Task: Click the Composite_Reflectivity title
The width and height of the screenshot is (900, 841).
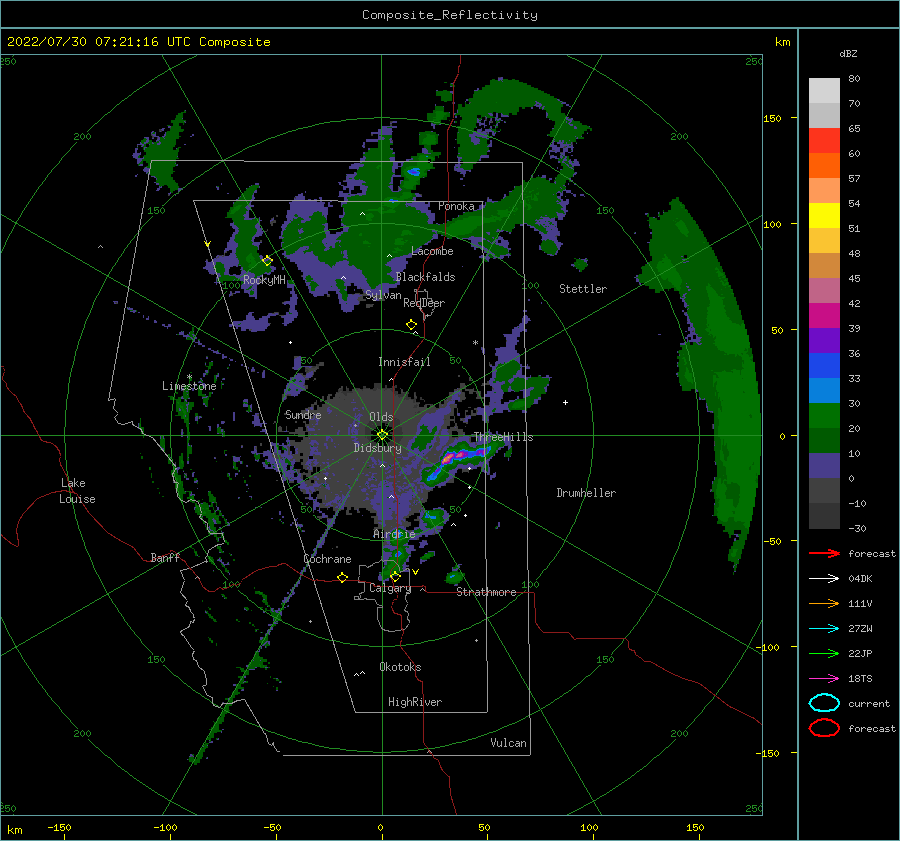Action: tap(449, 15)
